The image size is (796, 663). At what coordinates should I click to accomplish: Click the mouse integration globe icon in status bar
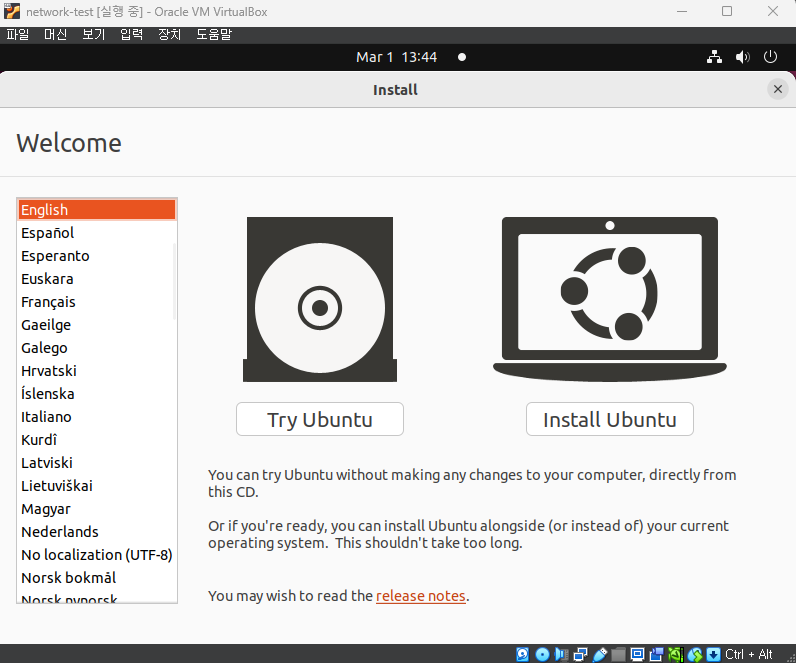click(694, 654)
